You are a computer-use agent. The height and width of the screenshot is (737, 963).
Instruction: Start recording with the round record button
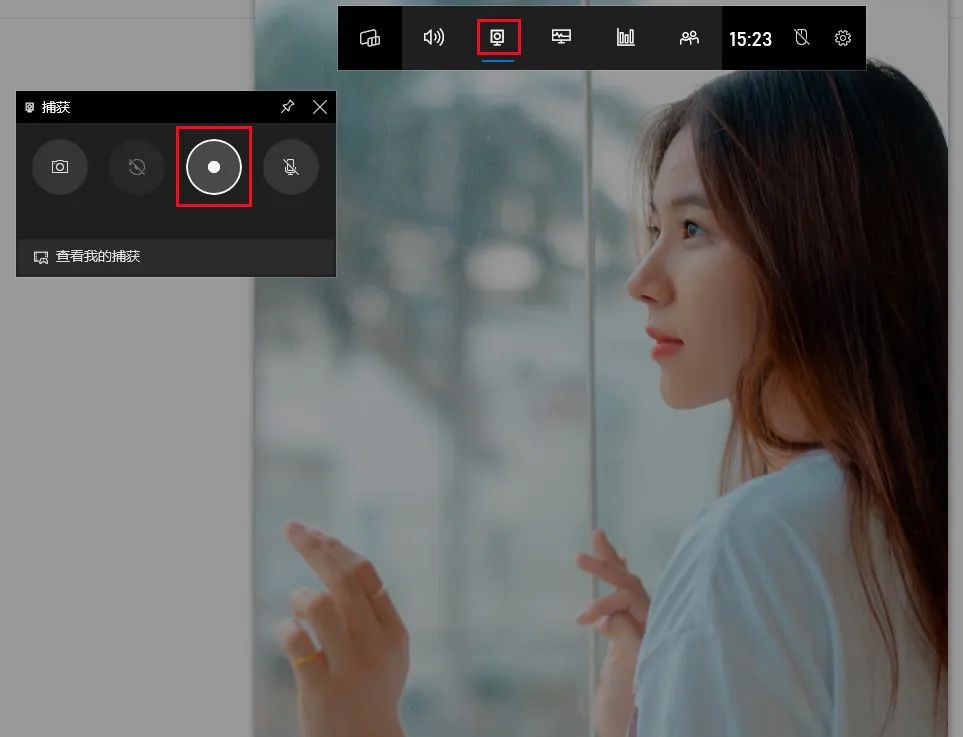click(214, 167)
